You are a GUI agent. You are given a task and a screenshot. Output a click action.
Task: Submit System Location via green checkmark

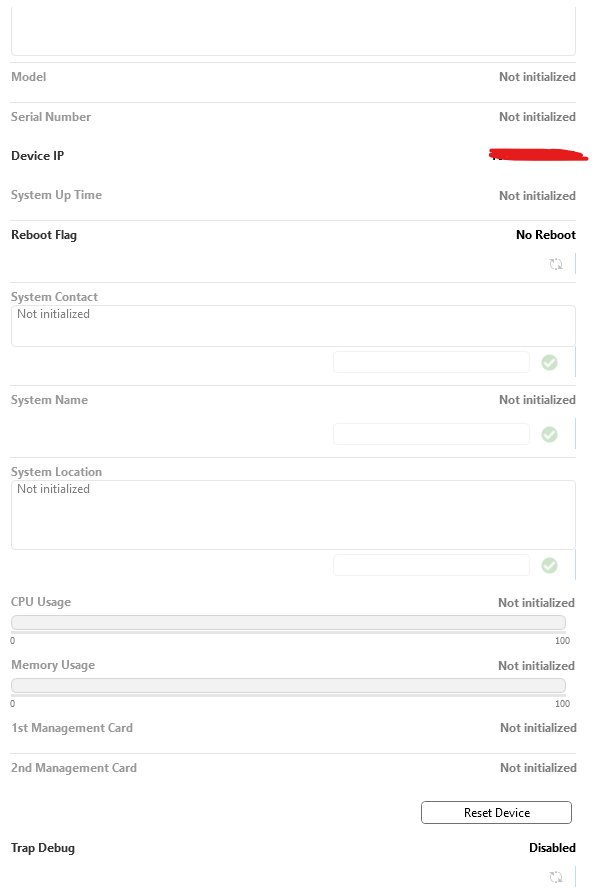(549, 566)
